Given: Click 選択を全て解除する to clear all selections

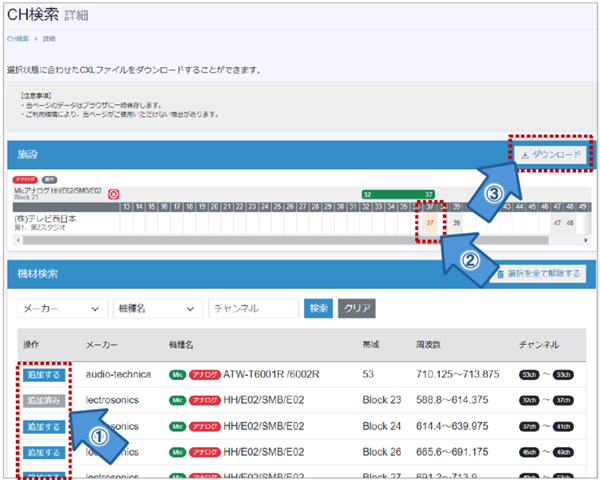Looking at the screenshot, I should click(x=539, y=274).
